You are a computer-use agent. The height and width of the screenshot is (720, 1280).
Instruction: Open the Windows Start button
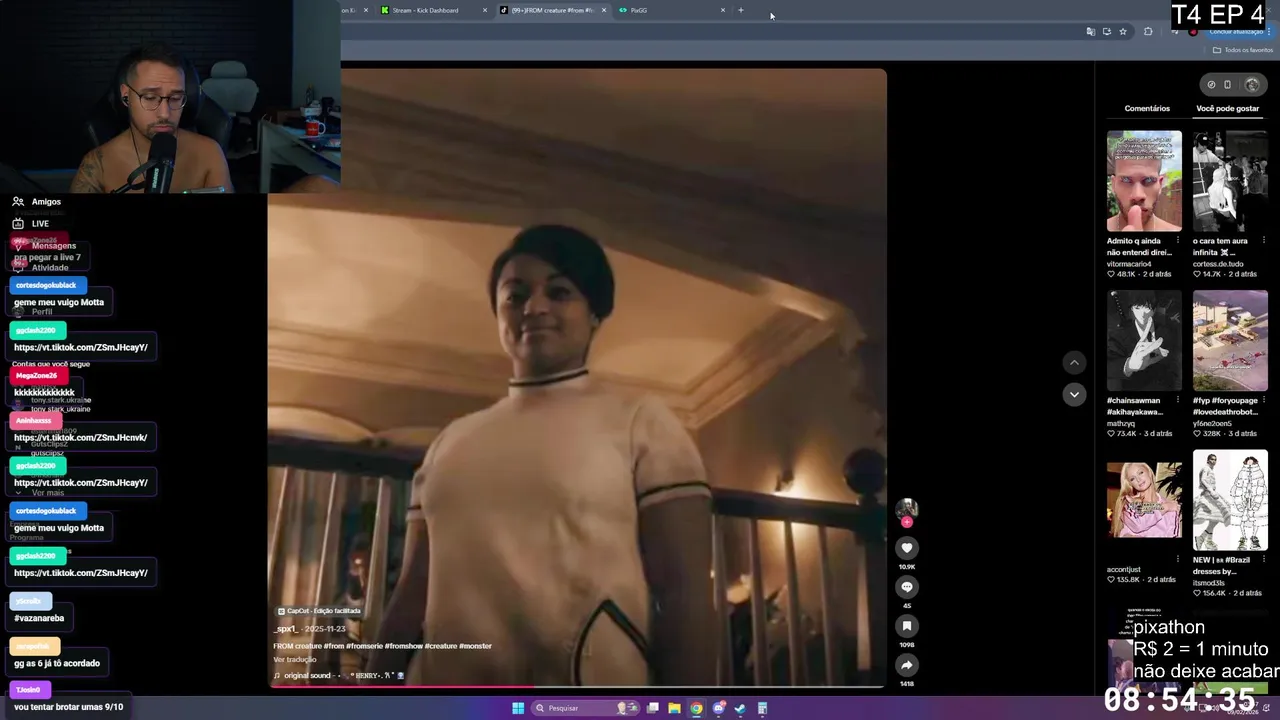[518, 708]
